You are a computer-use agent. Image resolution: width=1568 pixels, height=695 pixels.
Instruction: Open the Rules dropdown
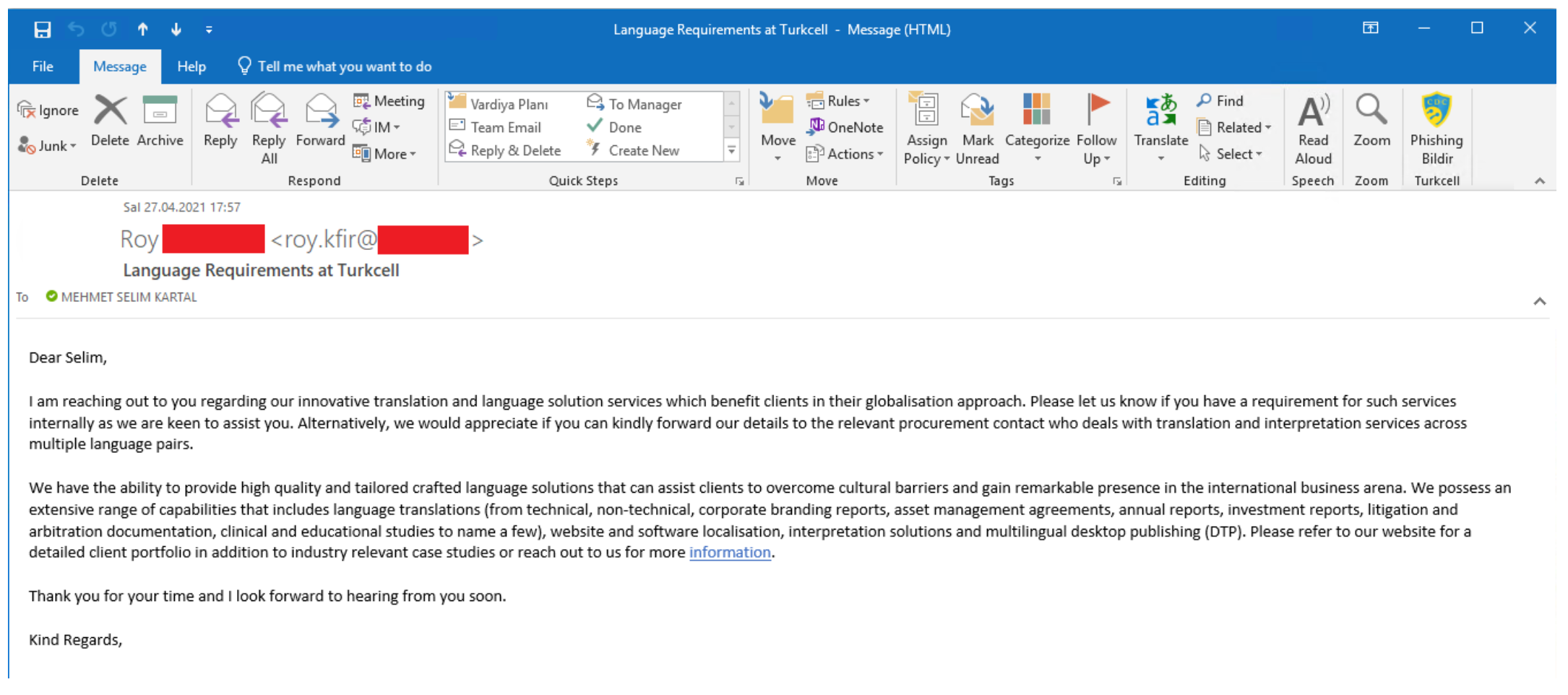(x=838, y=101)
